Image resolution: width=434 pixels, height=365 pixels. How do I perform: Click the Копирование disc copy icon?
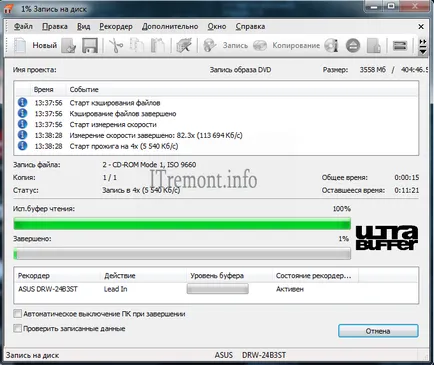260,46
